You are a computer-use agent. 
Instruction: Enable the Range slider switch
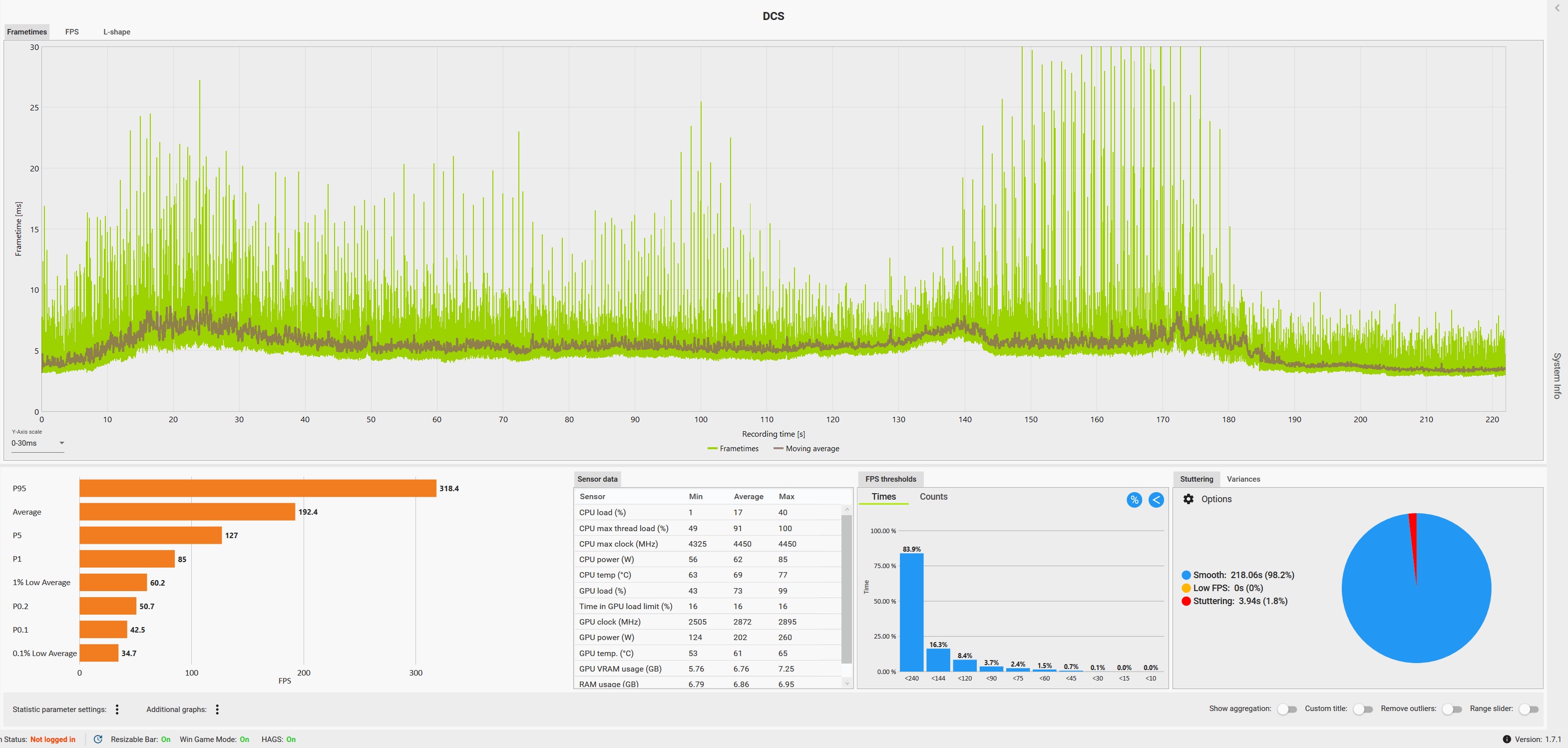coord(1529,709)
